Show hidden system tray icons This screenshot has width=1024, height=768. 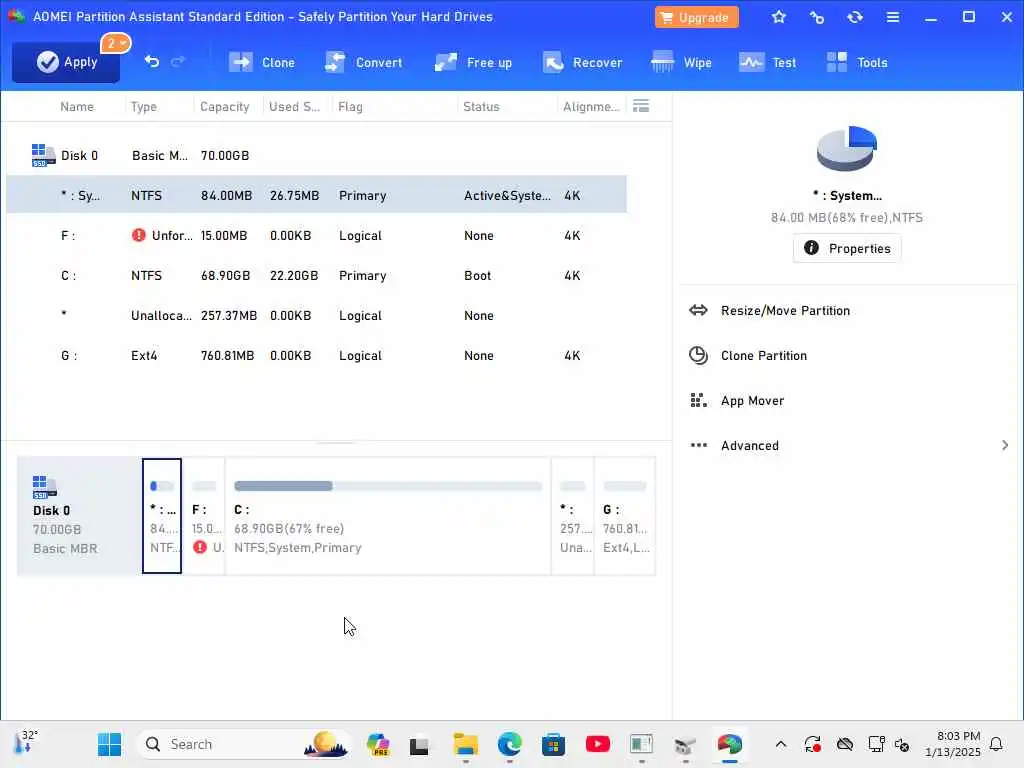[780, 744]
